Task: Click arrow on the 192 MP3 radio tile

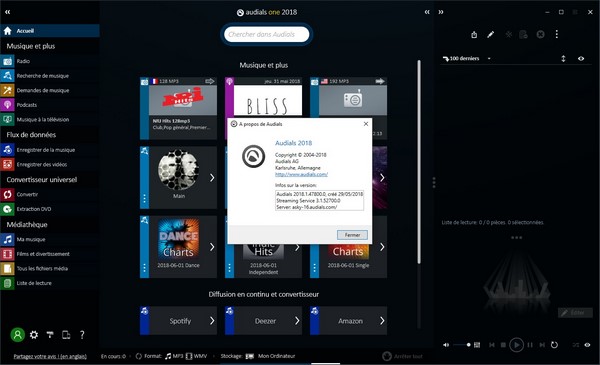Action: (x=380, y=81)
